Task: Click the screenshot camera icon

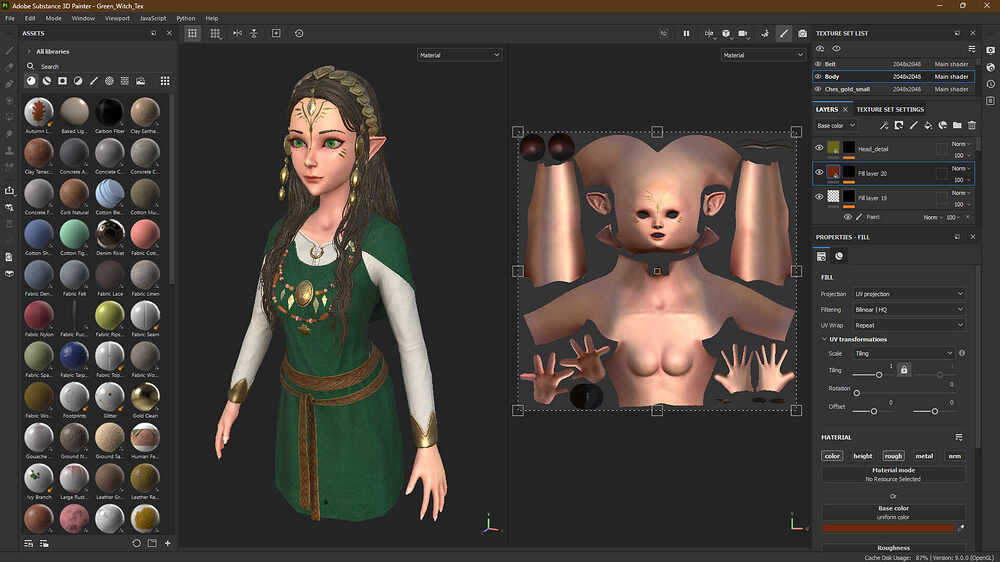Action: tap(802, 33)
